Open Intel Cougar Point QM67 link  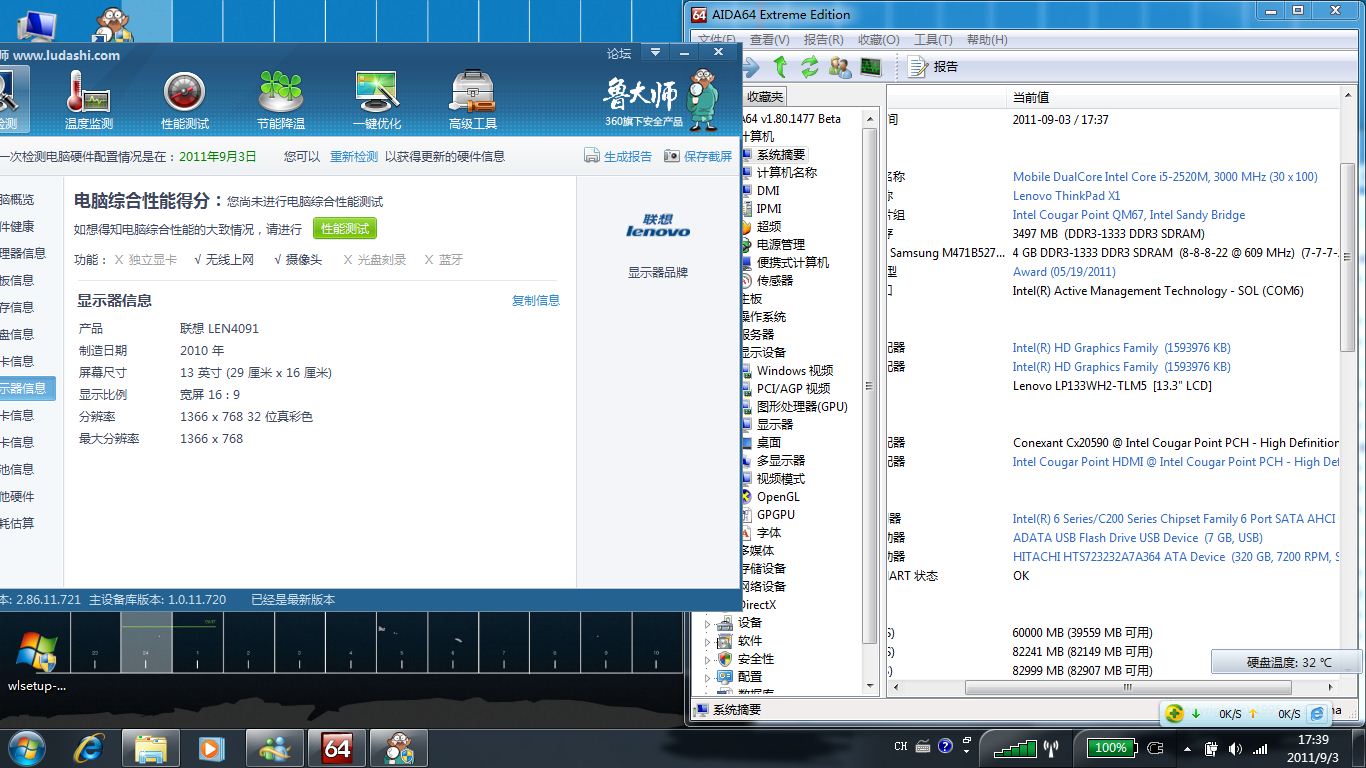pos(1129,215)
